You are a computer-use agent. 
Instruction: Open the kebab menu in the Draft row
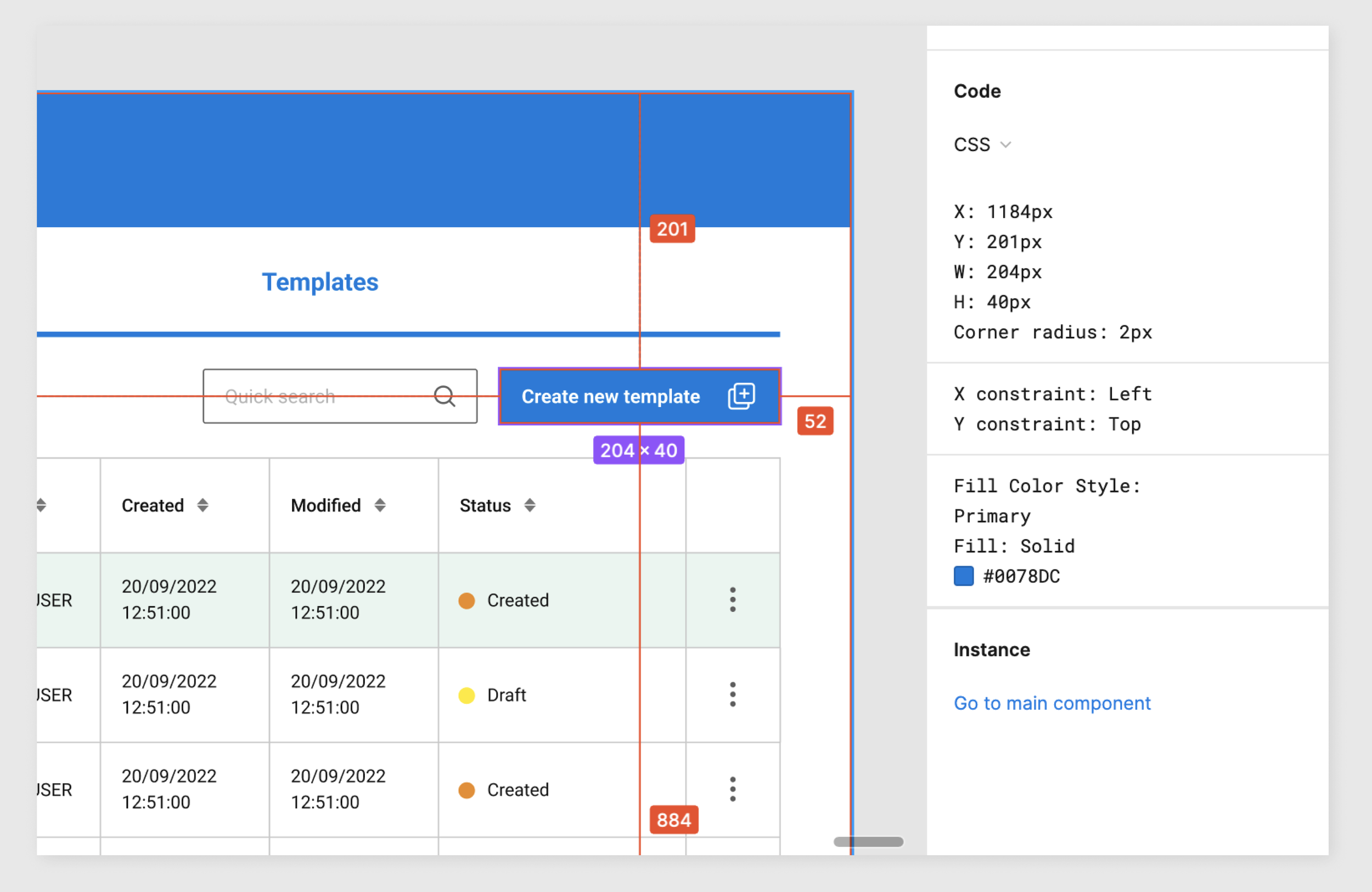point(732,695)
